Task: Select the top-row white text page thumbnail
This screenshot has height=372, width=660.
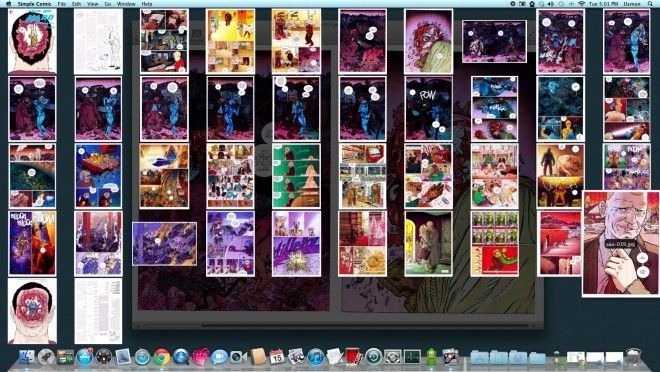Action: tap(98, 41)
